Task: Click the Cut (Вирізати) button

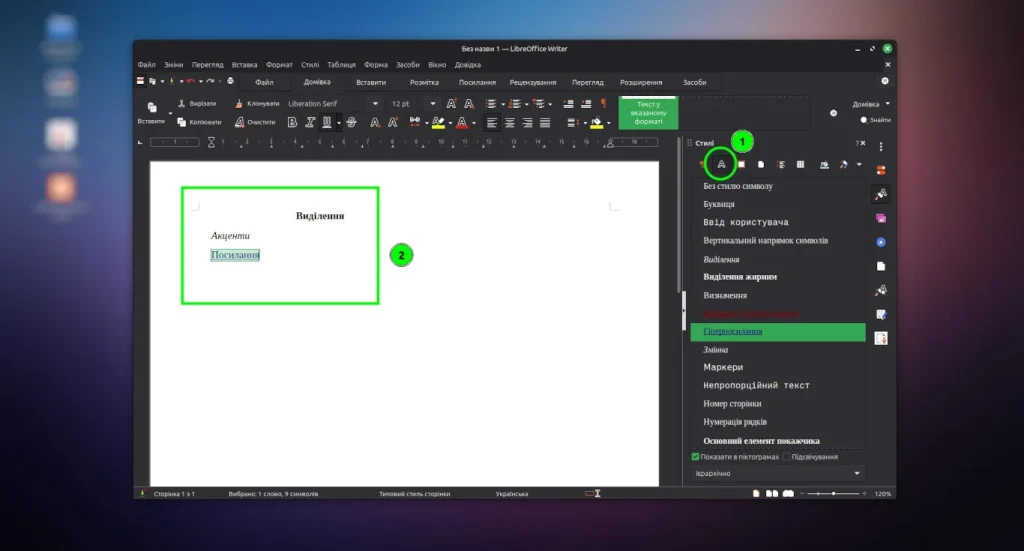Action: 197,103
